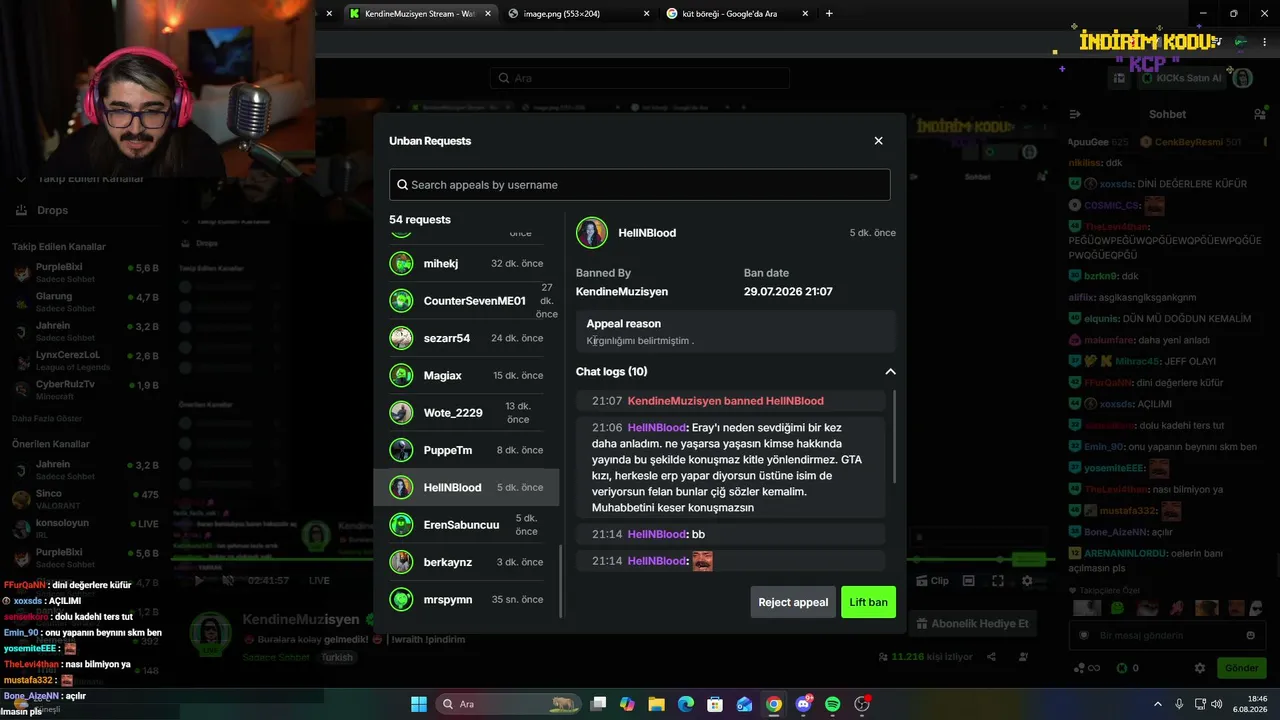Viewport: 1280px width, 720px height.
Task: Open Windows Start menu
Action: [x=419, y=704]
